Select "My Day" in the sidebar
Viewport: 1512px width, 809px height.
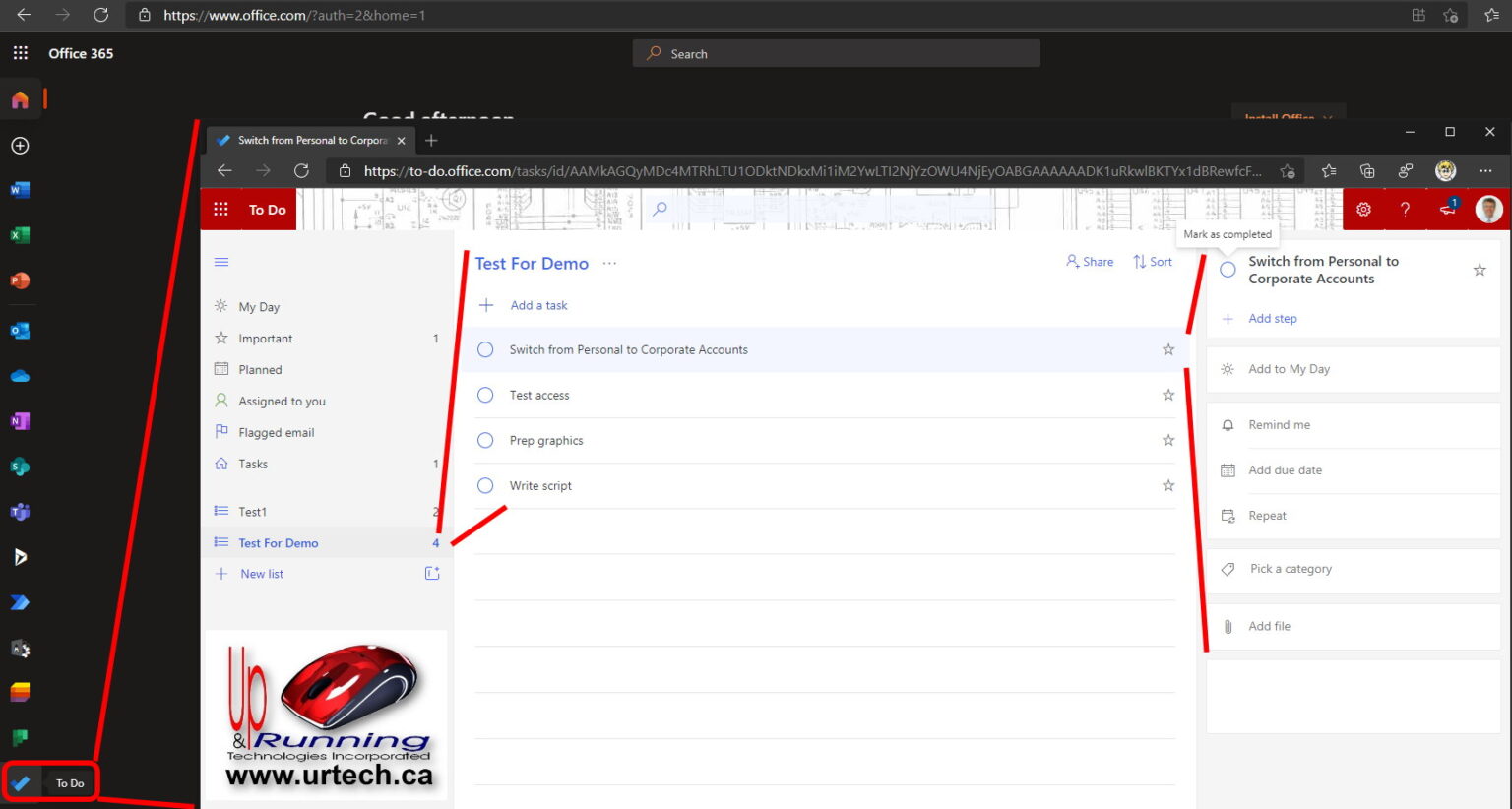pos(258,306)
